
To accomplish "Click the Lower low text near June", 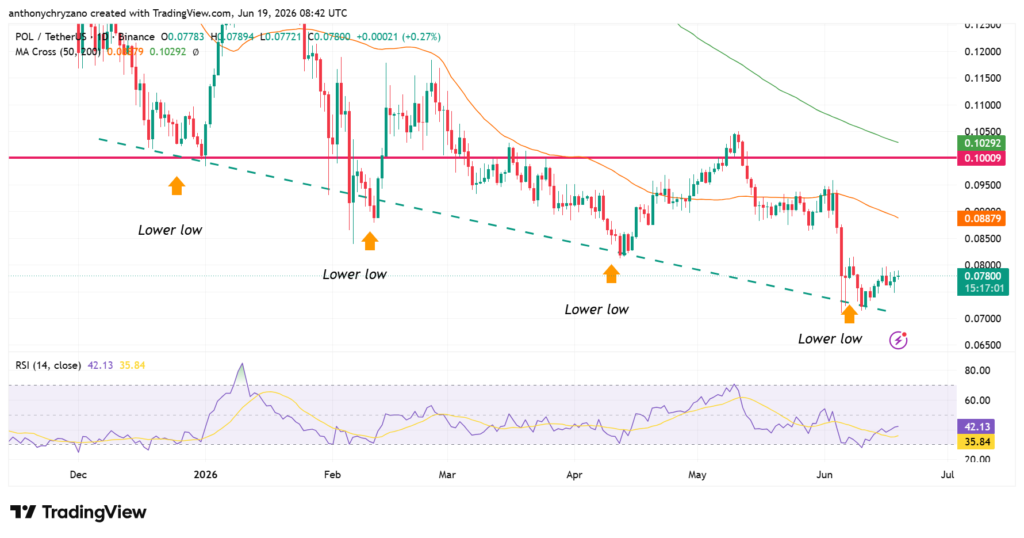I will (830, 339).
